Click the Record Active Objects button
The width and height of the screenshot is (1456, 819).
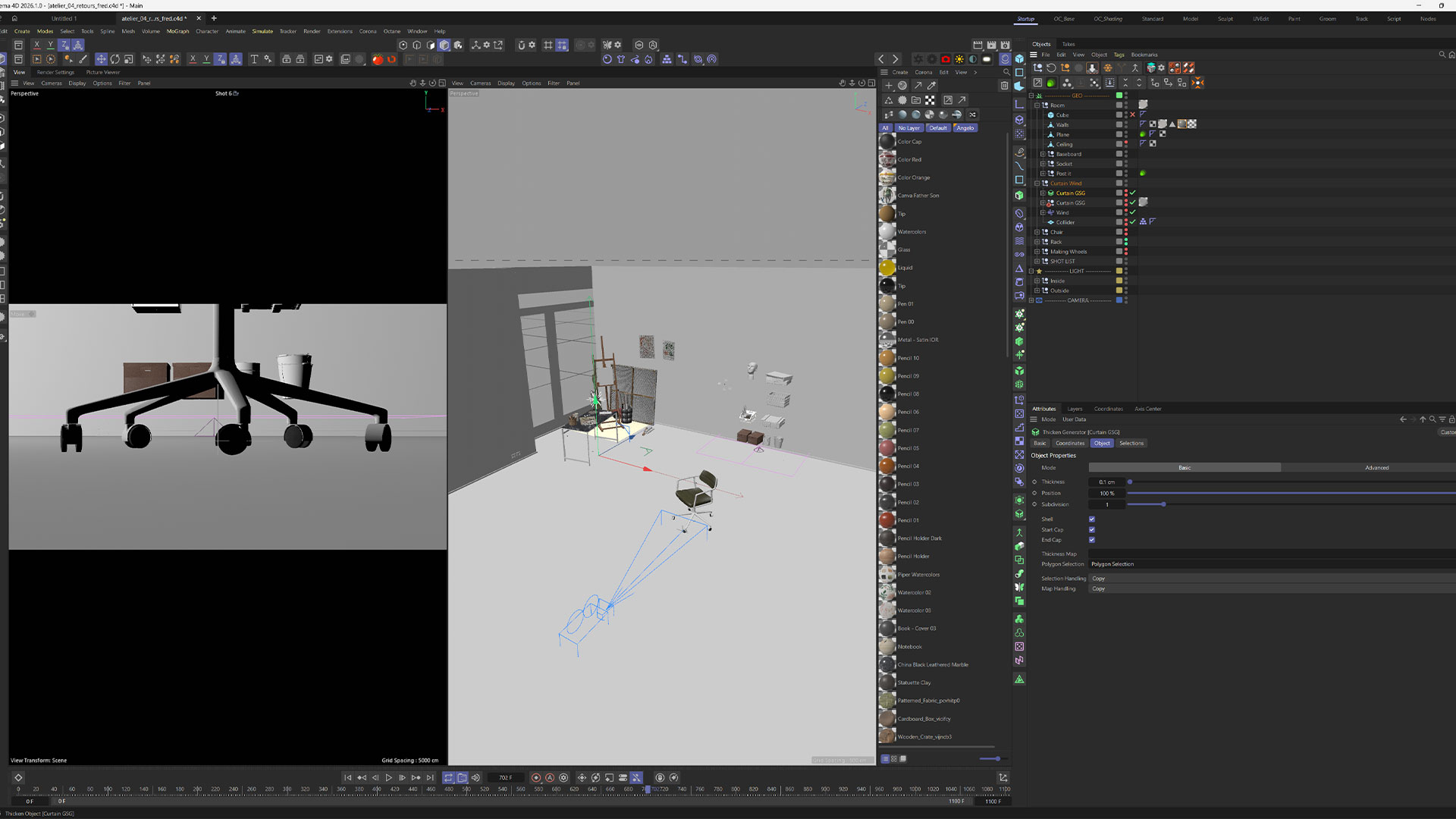(x=536, y=778)
